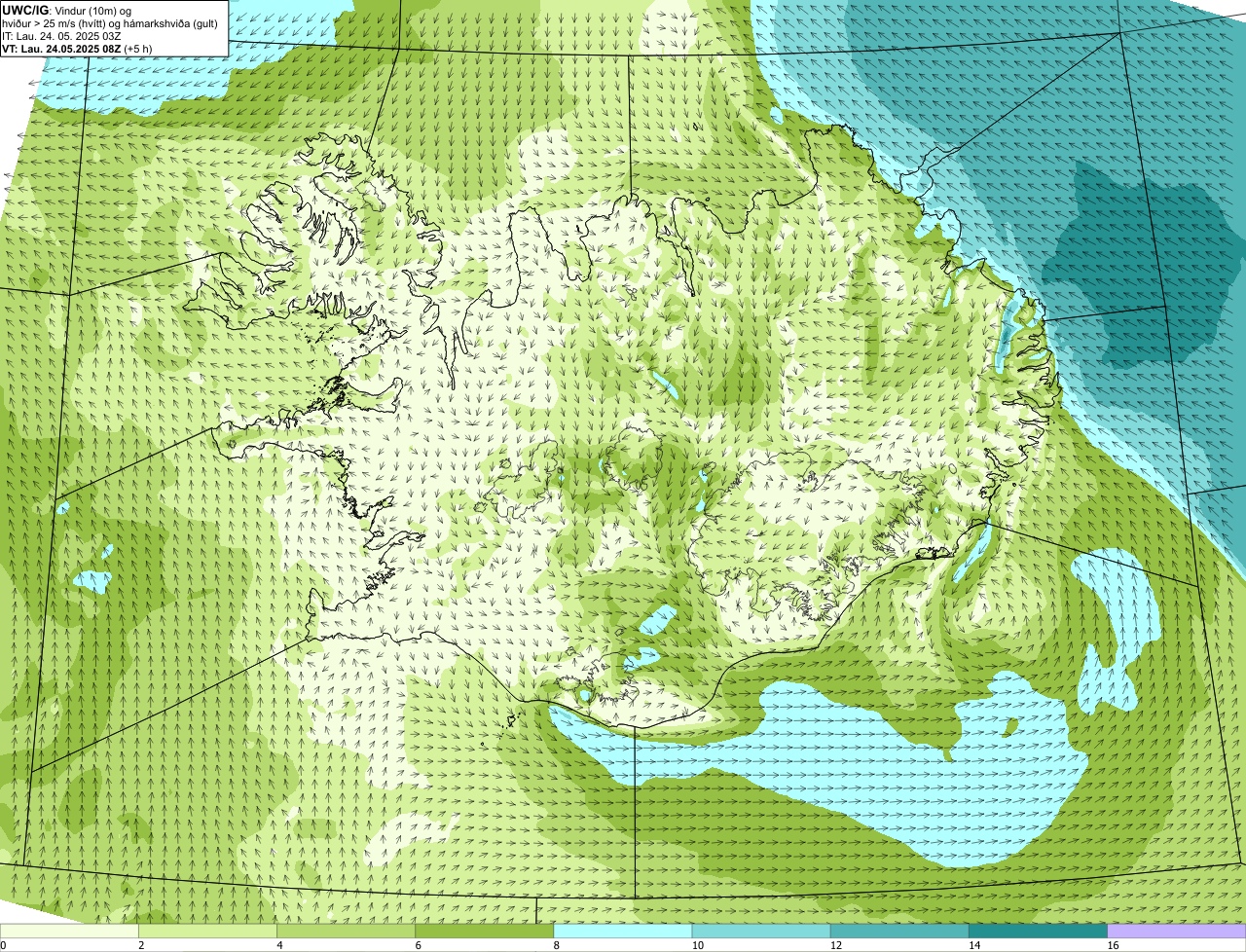Click the legend scale label '6'
The height and width of the screenshot is (952, 1246).
[419, 945]
